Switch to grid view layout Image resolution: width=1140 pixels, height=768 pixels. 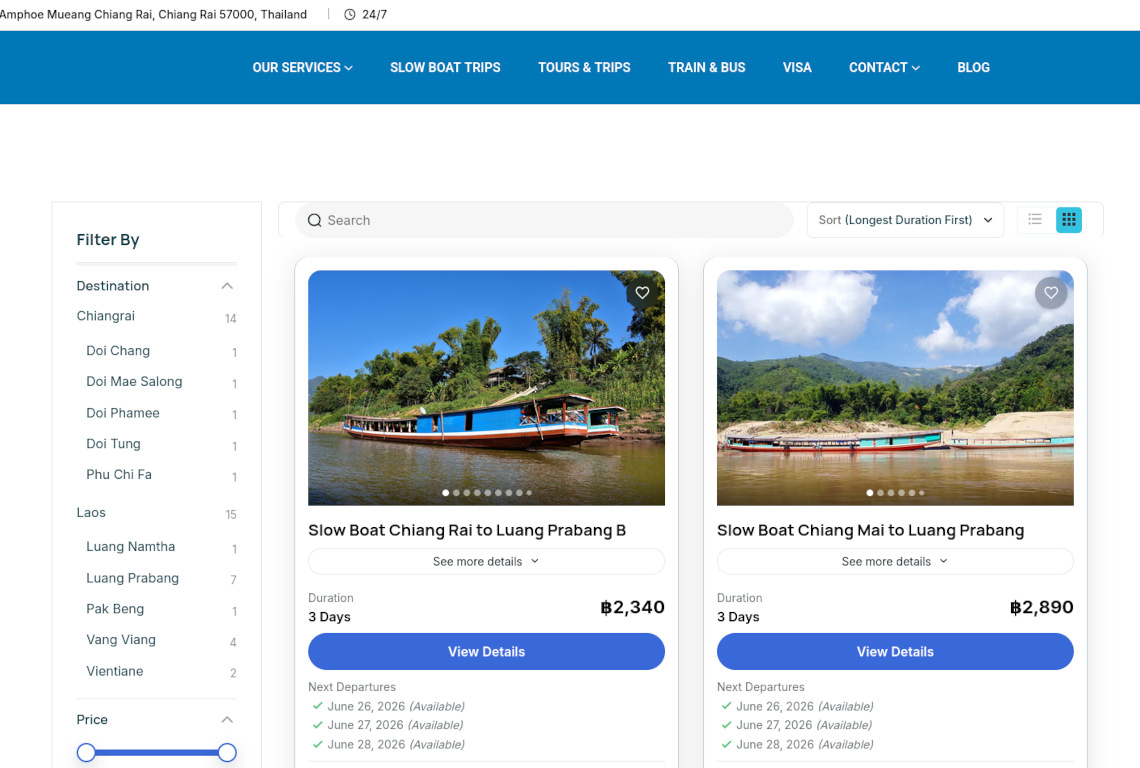coord(1069,220)
